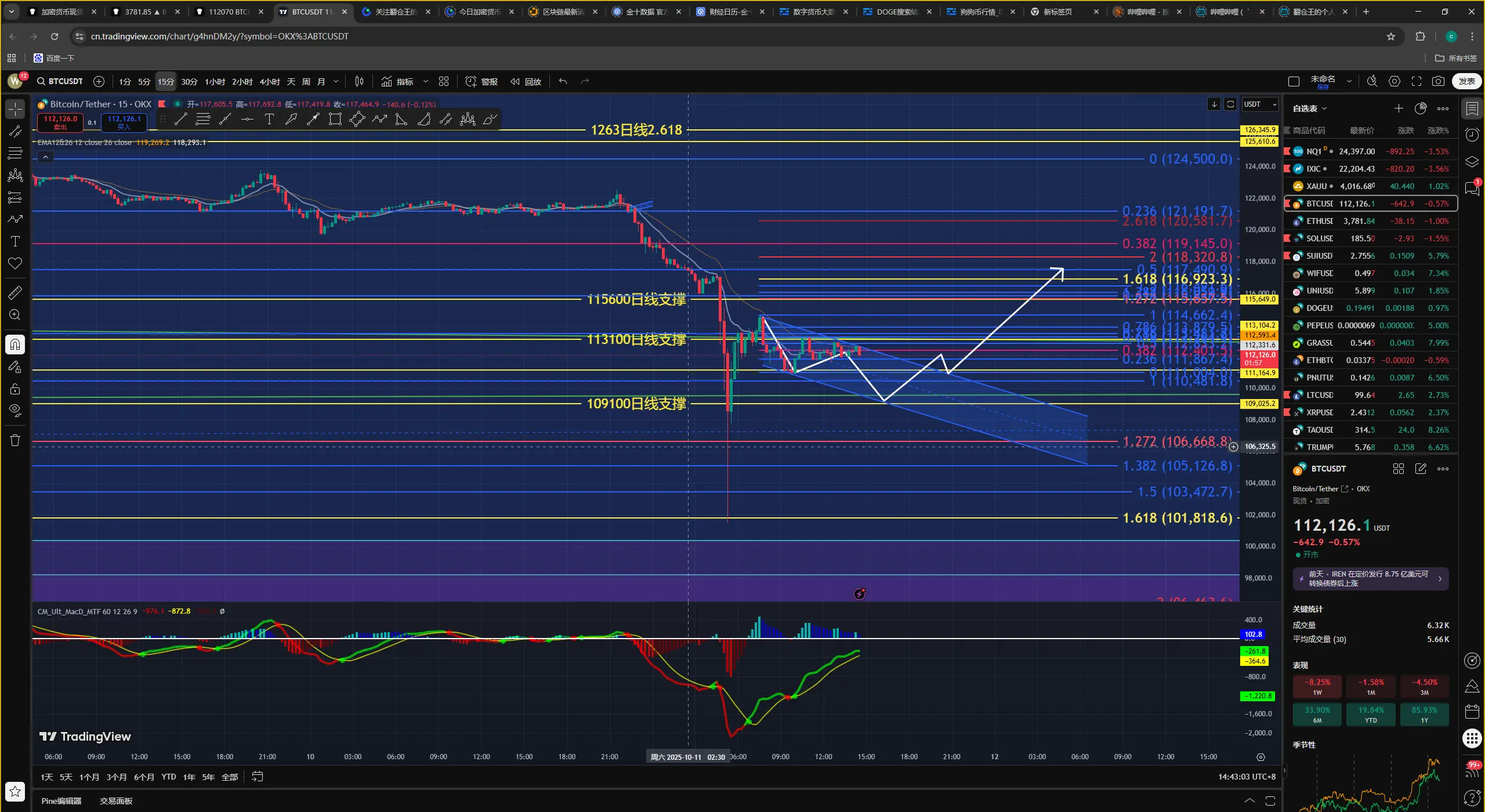
Task: Click the red 卖出 sell price button
Action: (x=60, y=122)
